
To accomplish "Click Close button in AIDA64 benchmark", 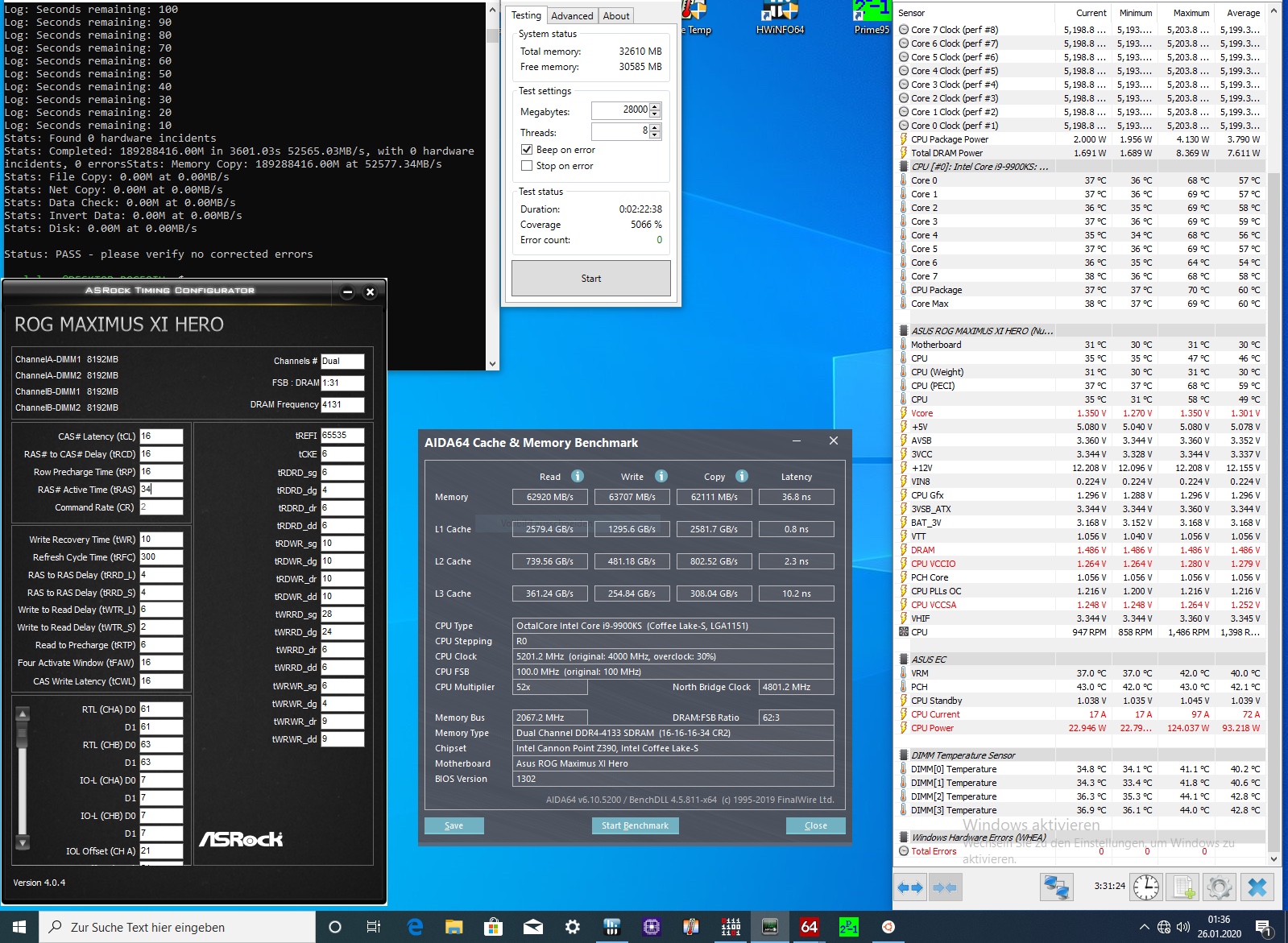I will (816, 825).
